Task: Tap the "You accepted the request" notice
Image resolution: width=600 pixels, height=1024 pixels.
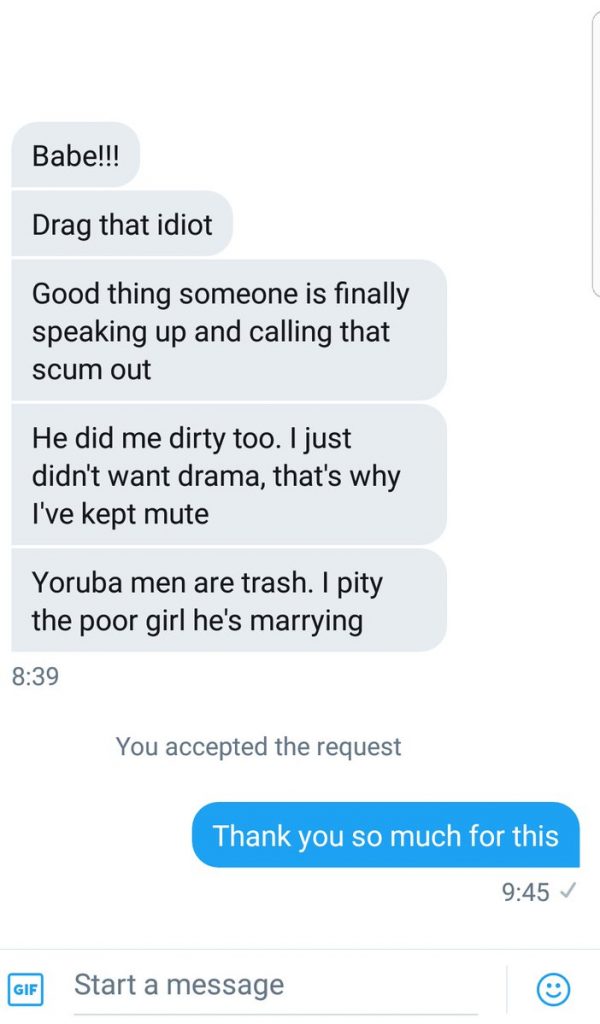Action: 258,746
